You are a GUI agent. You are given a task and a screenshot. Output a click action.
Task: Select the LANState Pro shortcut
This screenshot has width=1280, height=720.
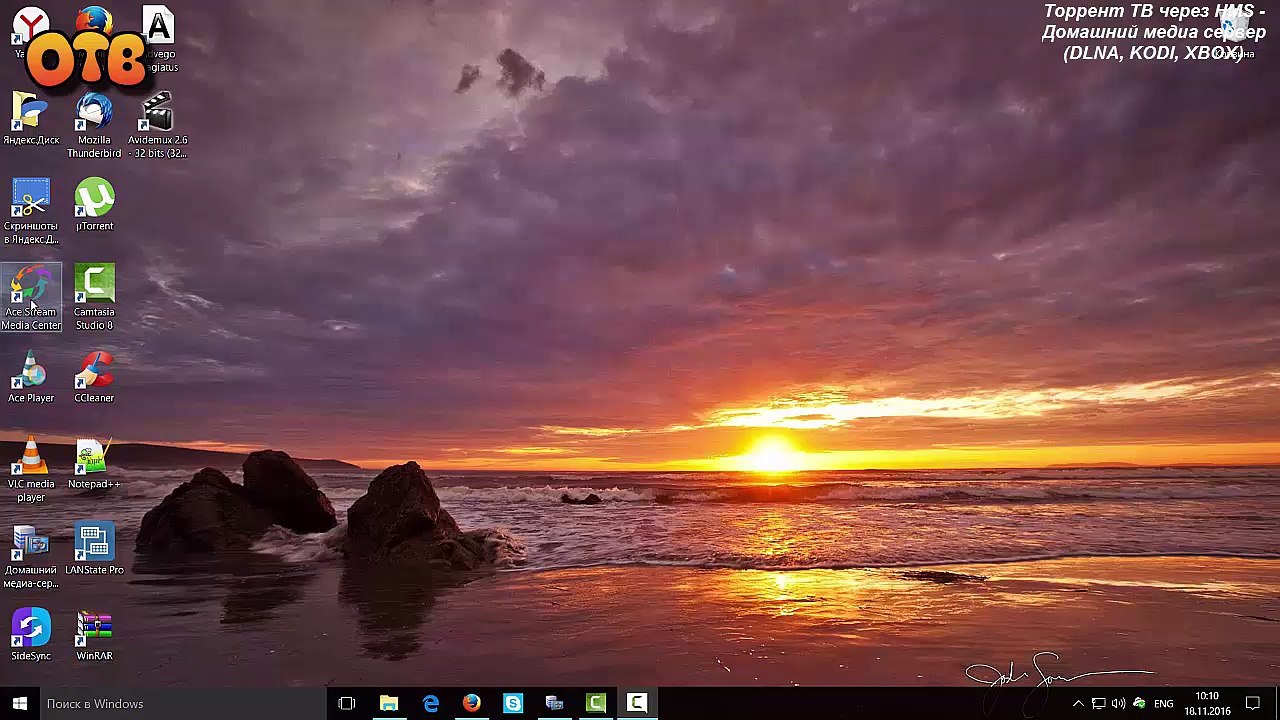pyautogui.click(x=94, y=550)
